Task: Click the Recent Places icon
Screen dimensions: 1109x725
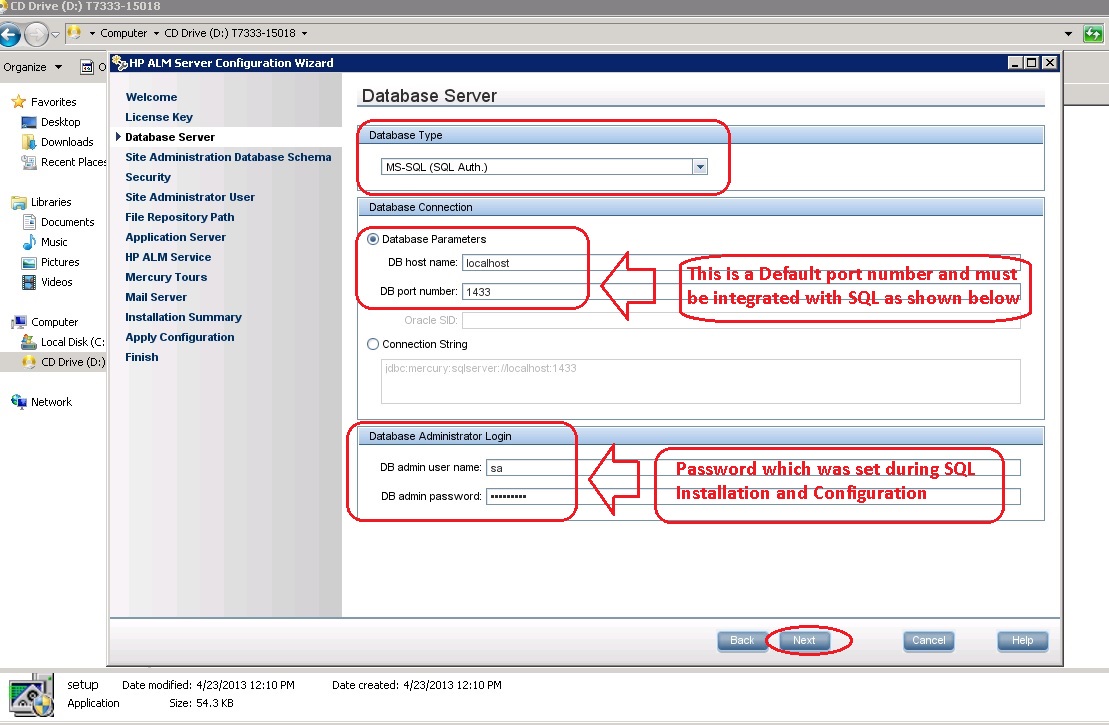Action: (29, 162)
